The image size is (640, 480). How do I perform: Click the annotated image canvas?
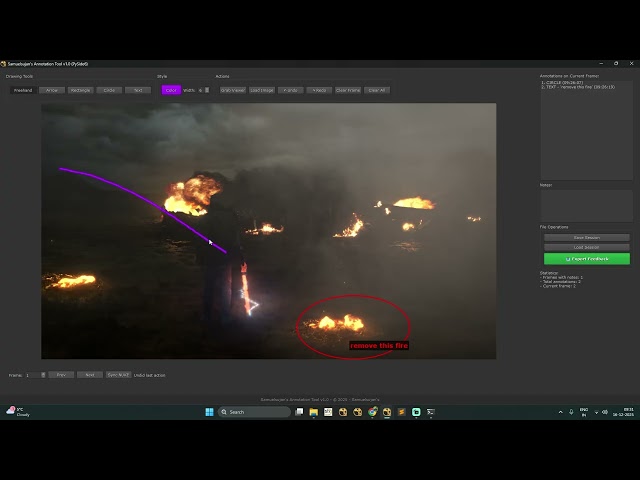coord(269,231)
